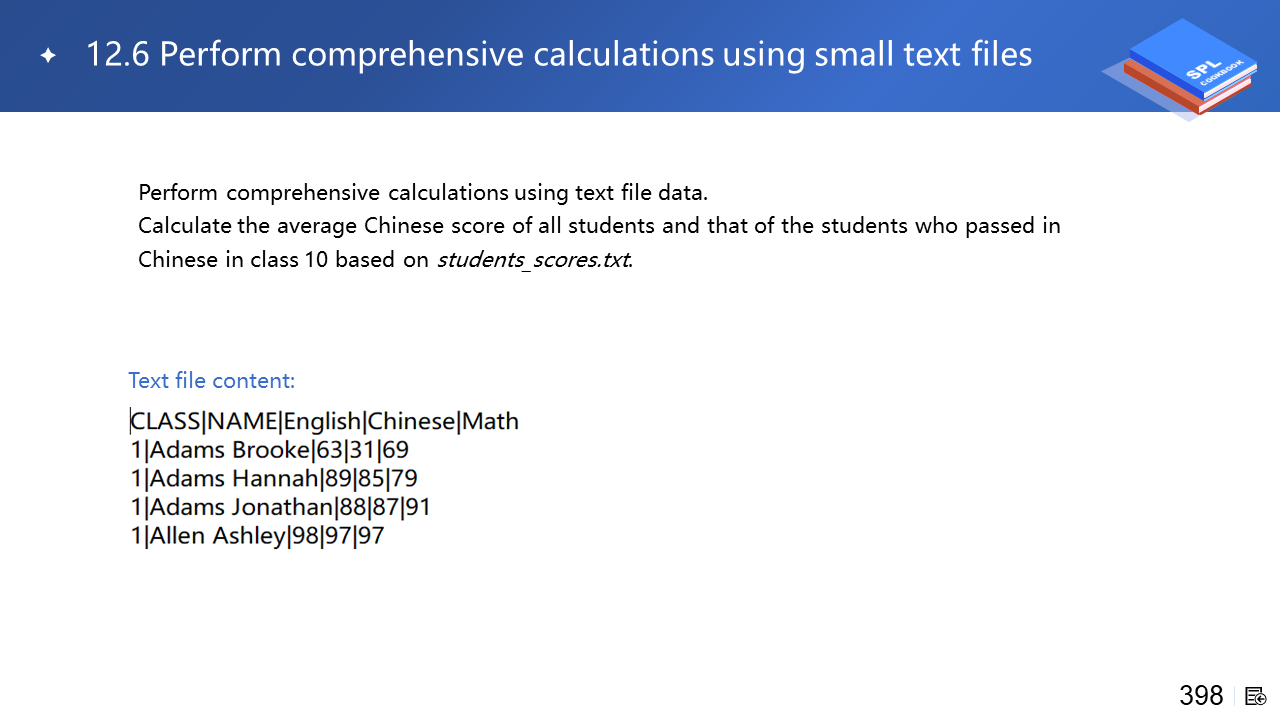
Task: Select the Adams Hannah data row
Action: tap(274, 479)
